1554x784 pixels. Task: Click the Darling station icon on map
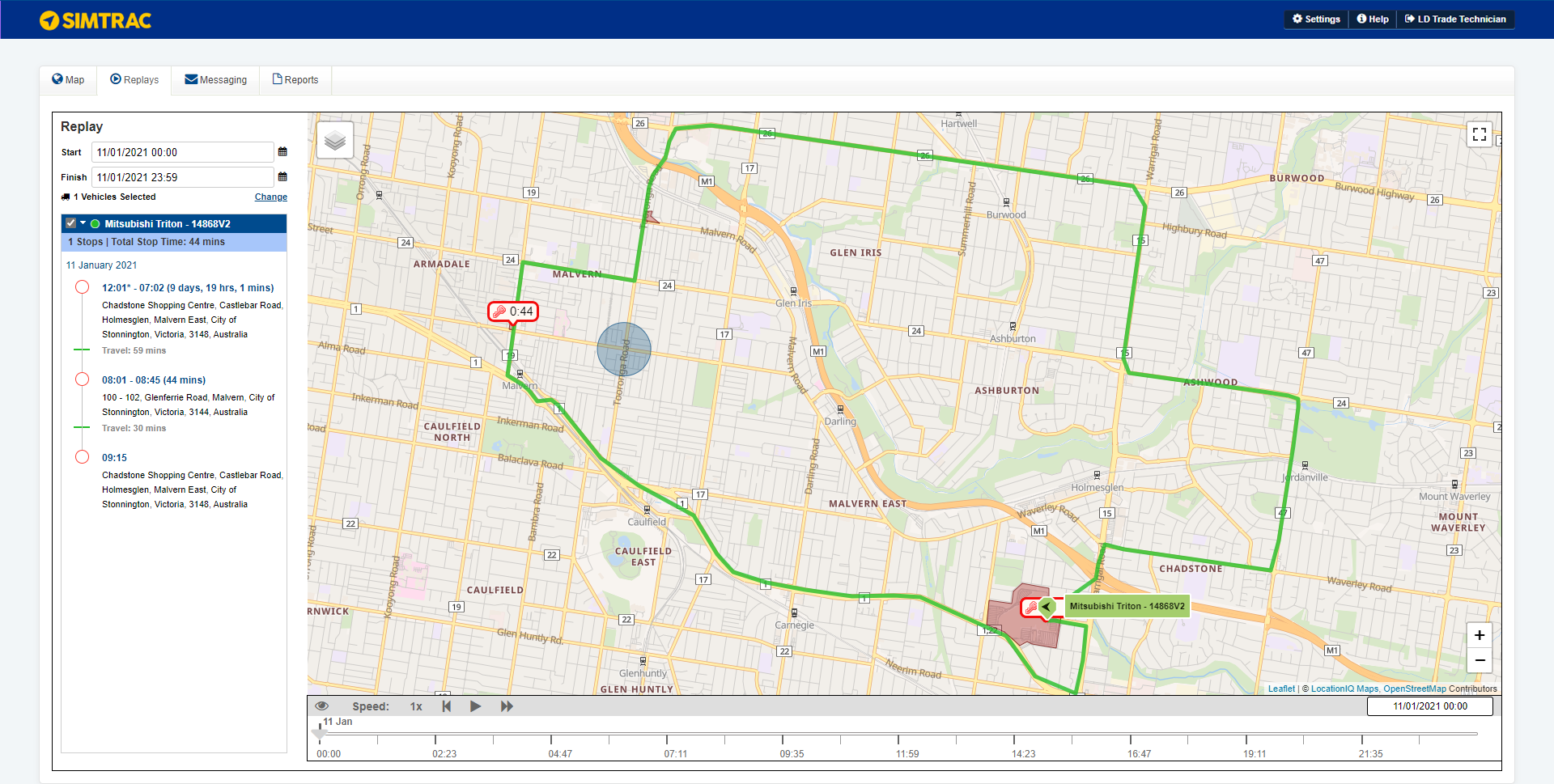tap(840, 409)
